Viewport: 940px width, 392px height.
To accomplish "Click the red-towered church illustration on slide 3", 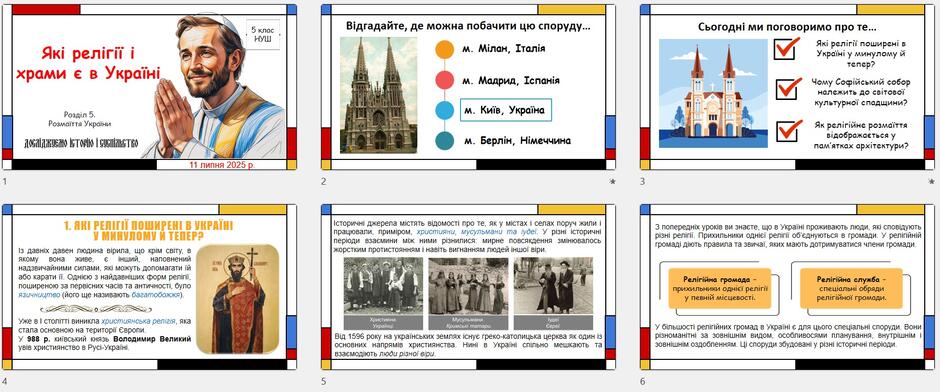I will 713,93.
